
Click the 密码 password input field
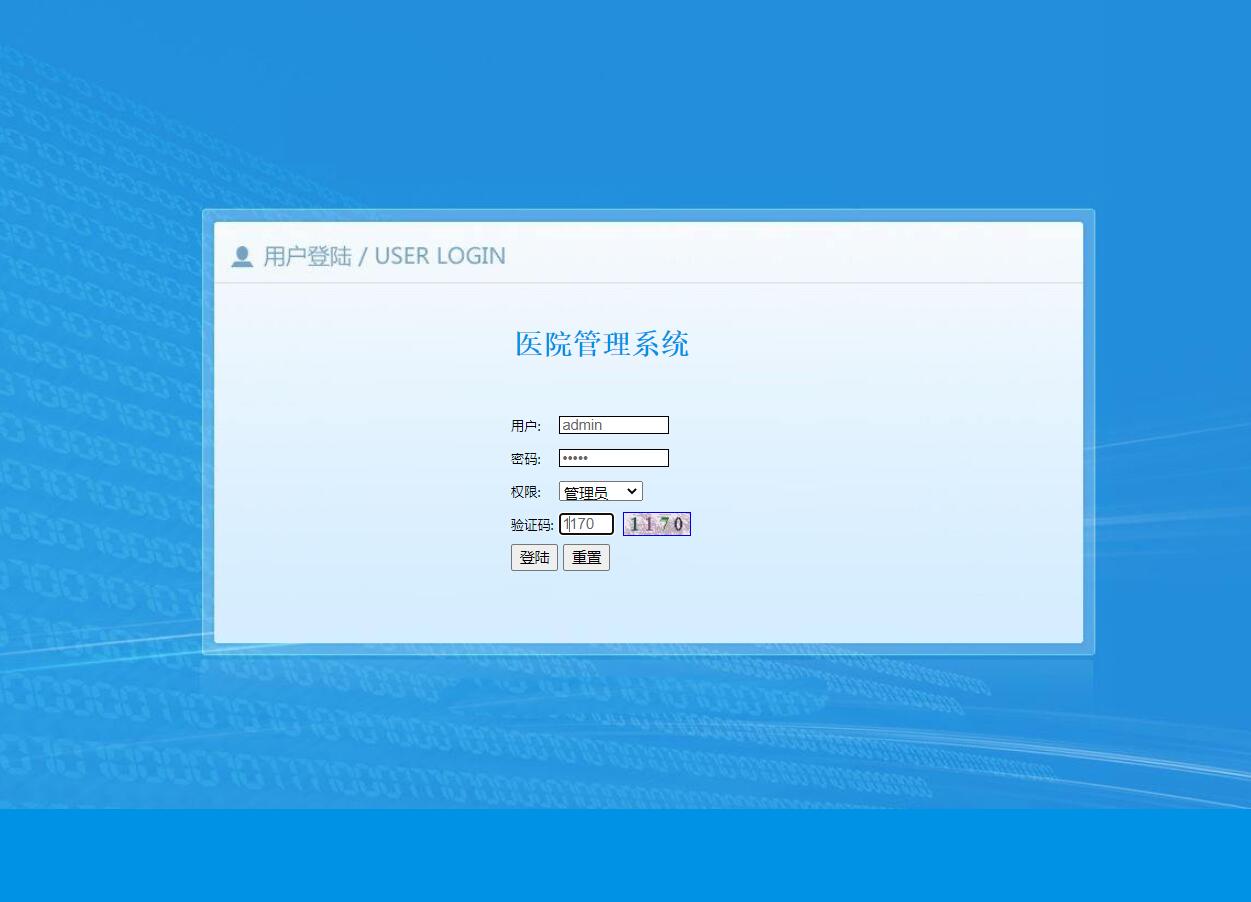click(x=613, y=458)
